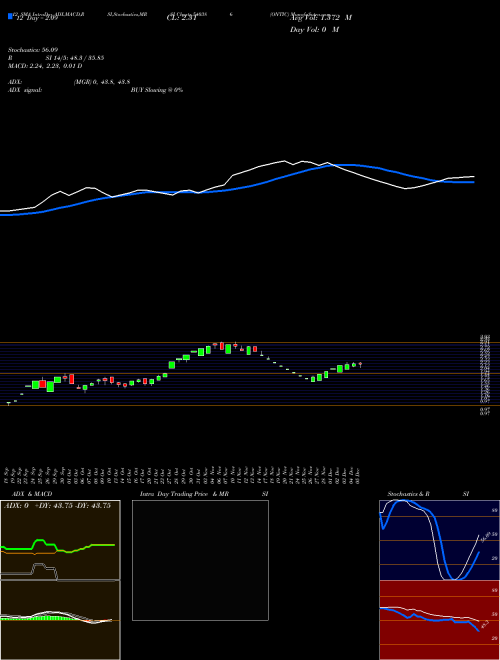Click the '(MGR) 0, 43.8, 43.8' ADX values

(x=102, y=82)
